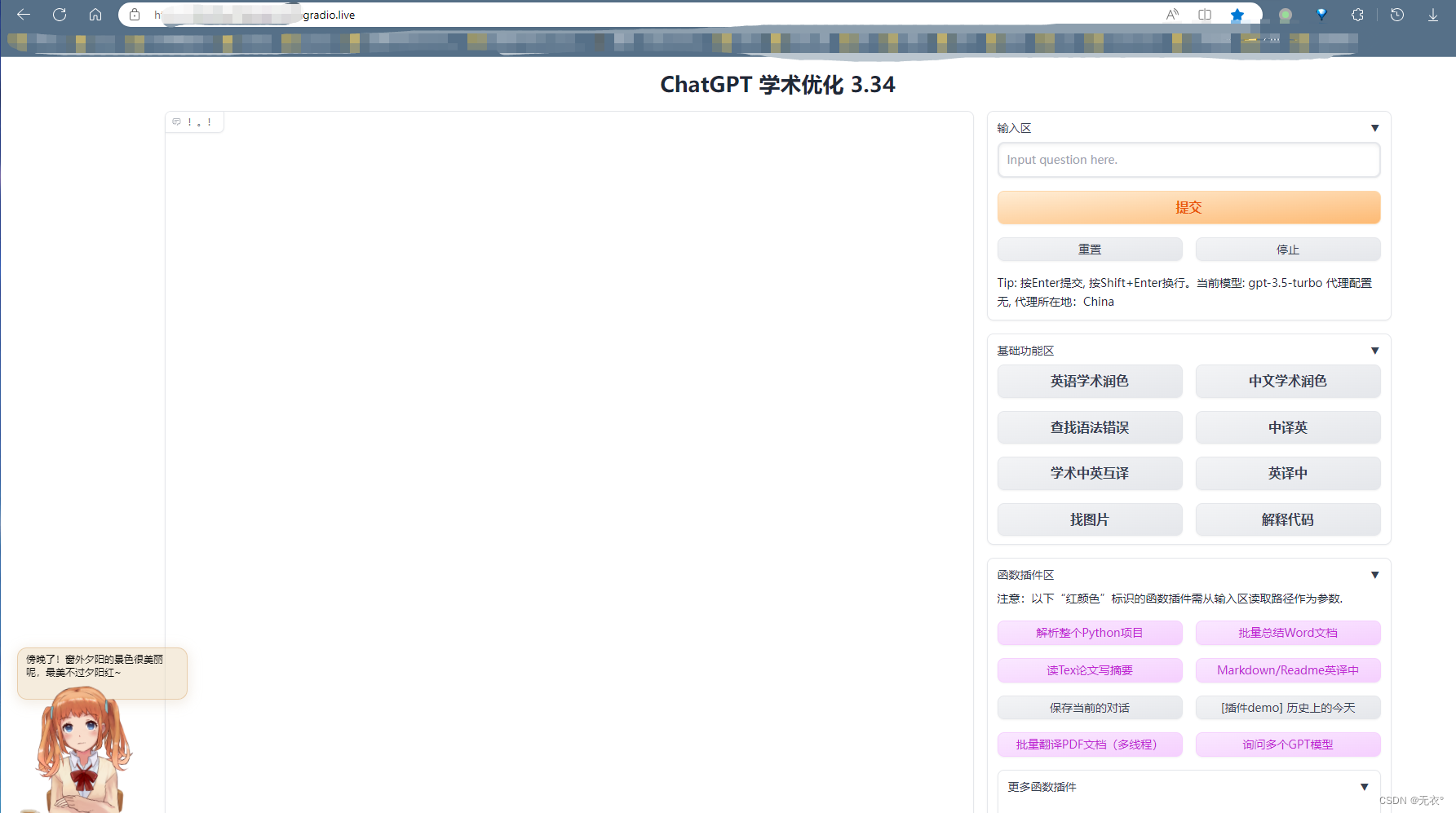Run [插件demo] 历史上的今天 plugin
The width and height of the screenshot is (1456, 813).
[1288, 708]
